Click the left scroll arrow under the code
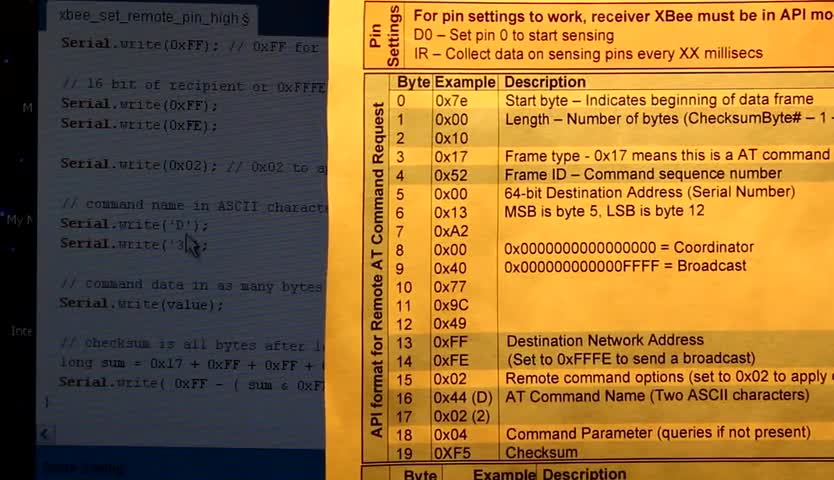834x480 pixels. 45,434
